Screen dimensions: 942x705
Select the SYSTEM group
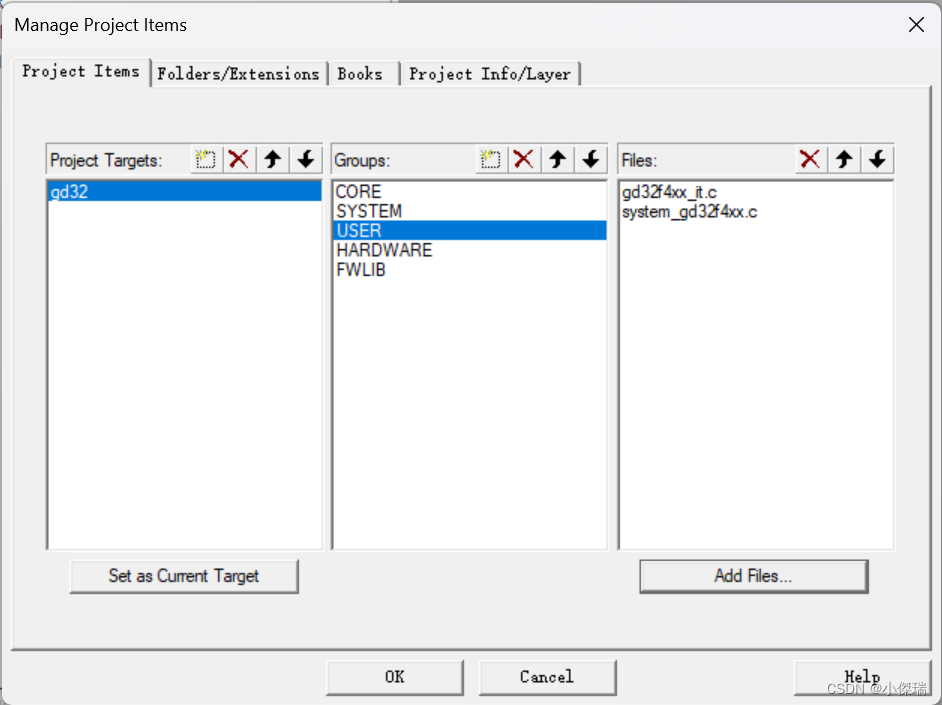469,211
